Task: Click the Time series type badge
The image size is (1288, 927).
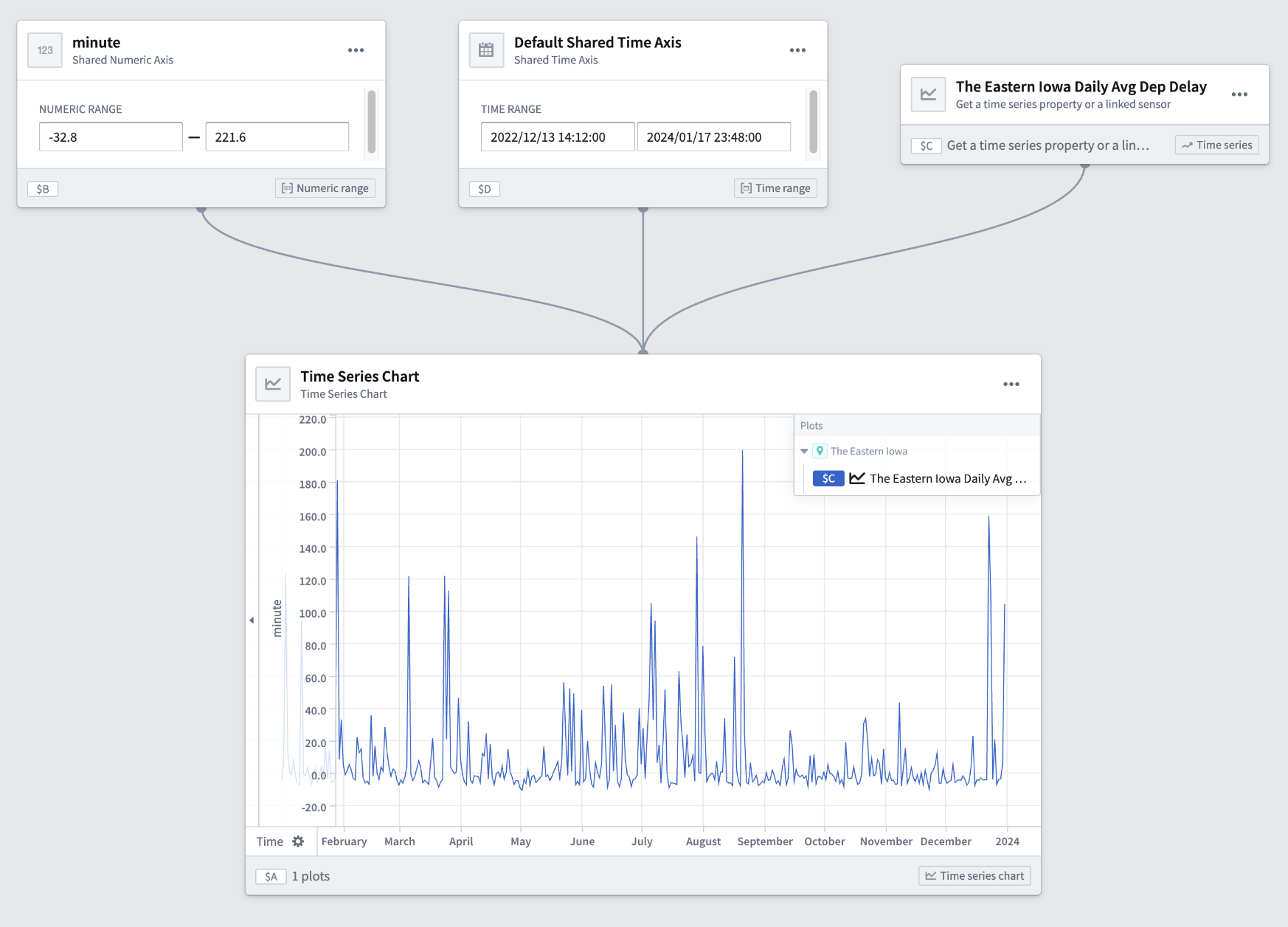Action: [x=1217, y=145]
